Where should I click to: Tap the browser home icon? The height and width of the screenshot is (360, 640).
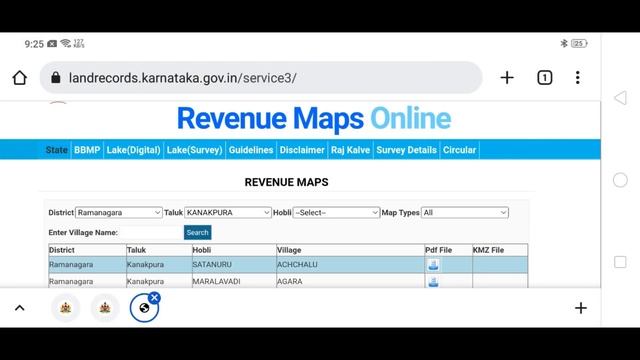pos(19,78)
